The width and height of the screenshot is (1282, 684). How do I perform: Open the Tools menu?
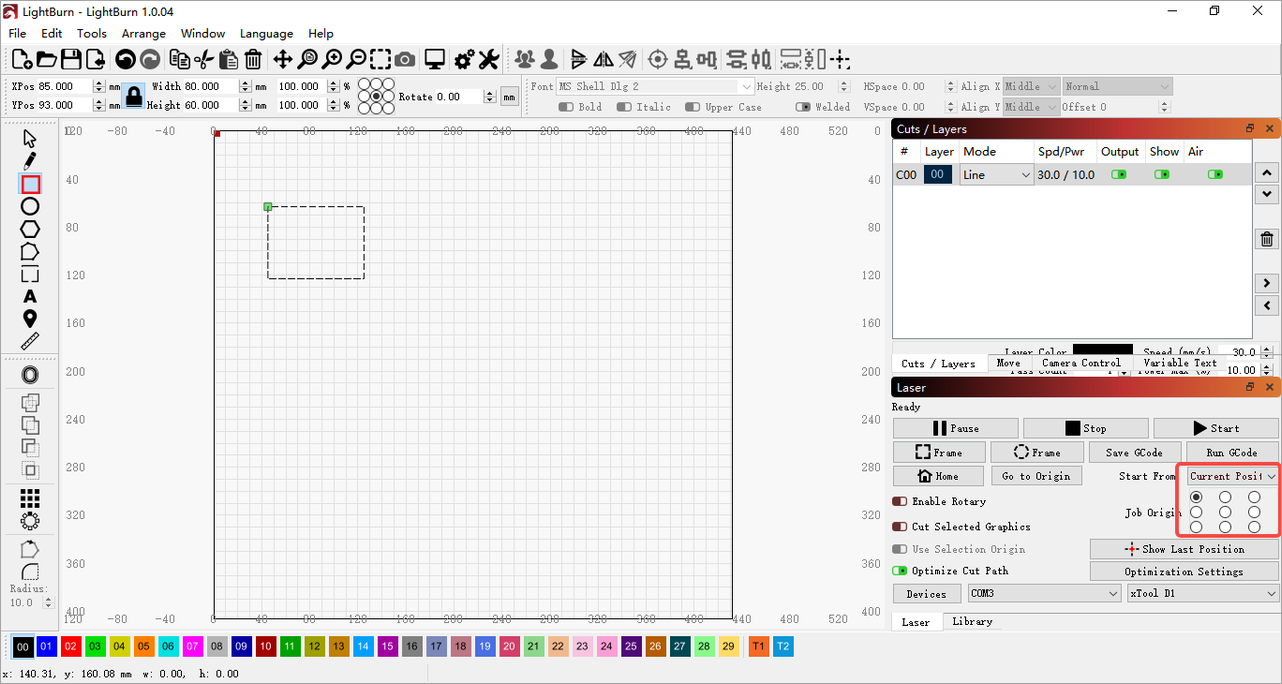[x=92, y=33]
